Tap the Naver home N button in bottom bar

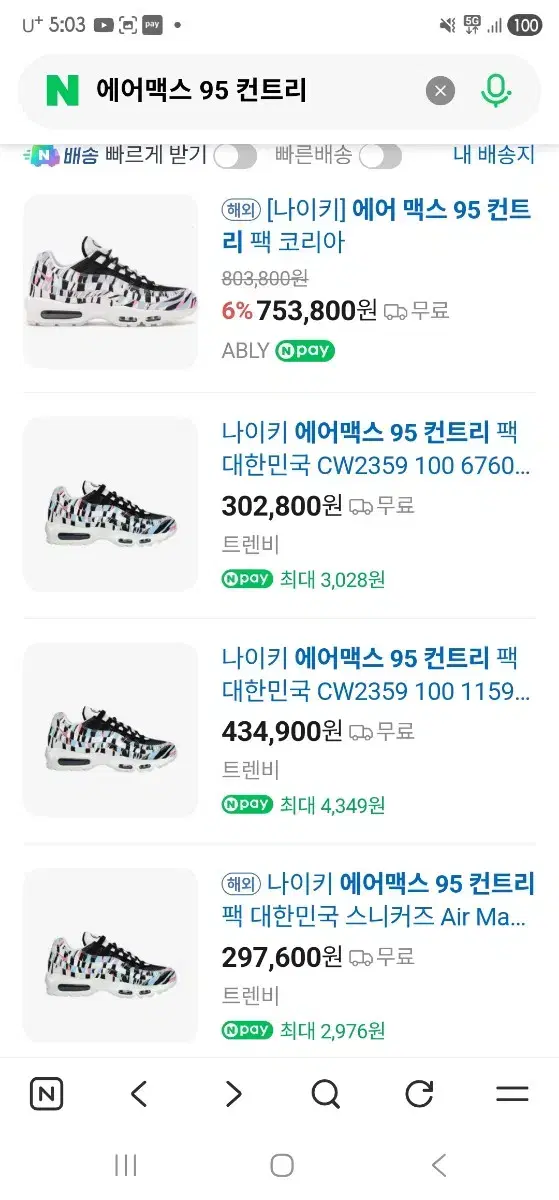(46, 1094)
